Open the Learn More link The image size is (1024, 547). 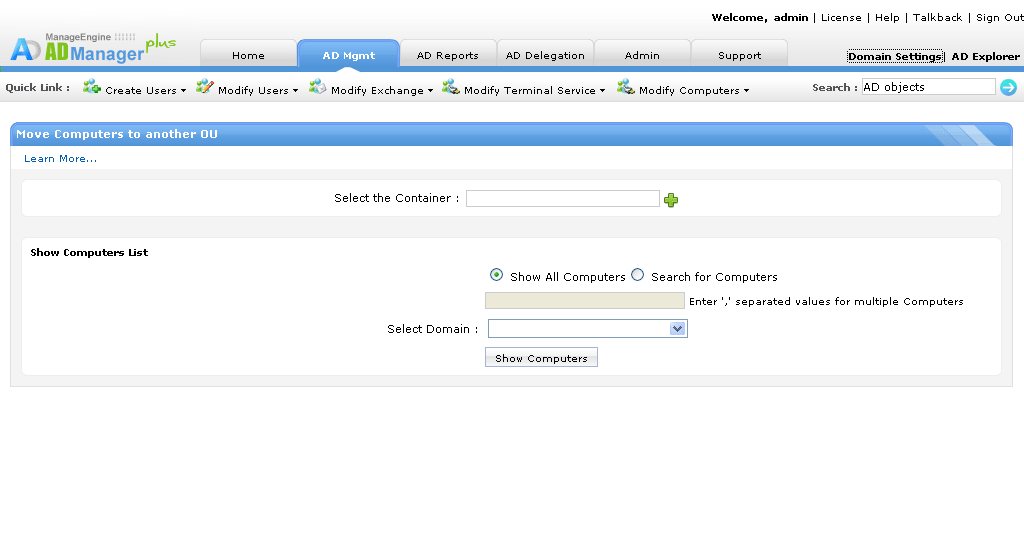(61, 159)
